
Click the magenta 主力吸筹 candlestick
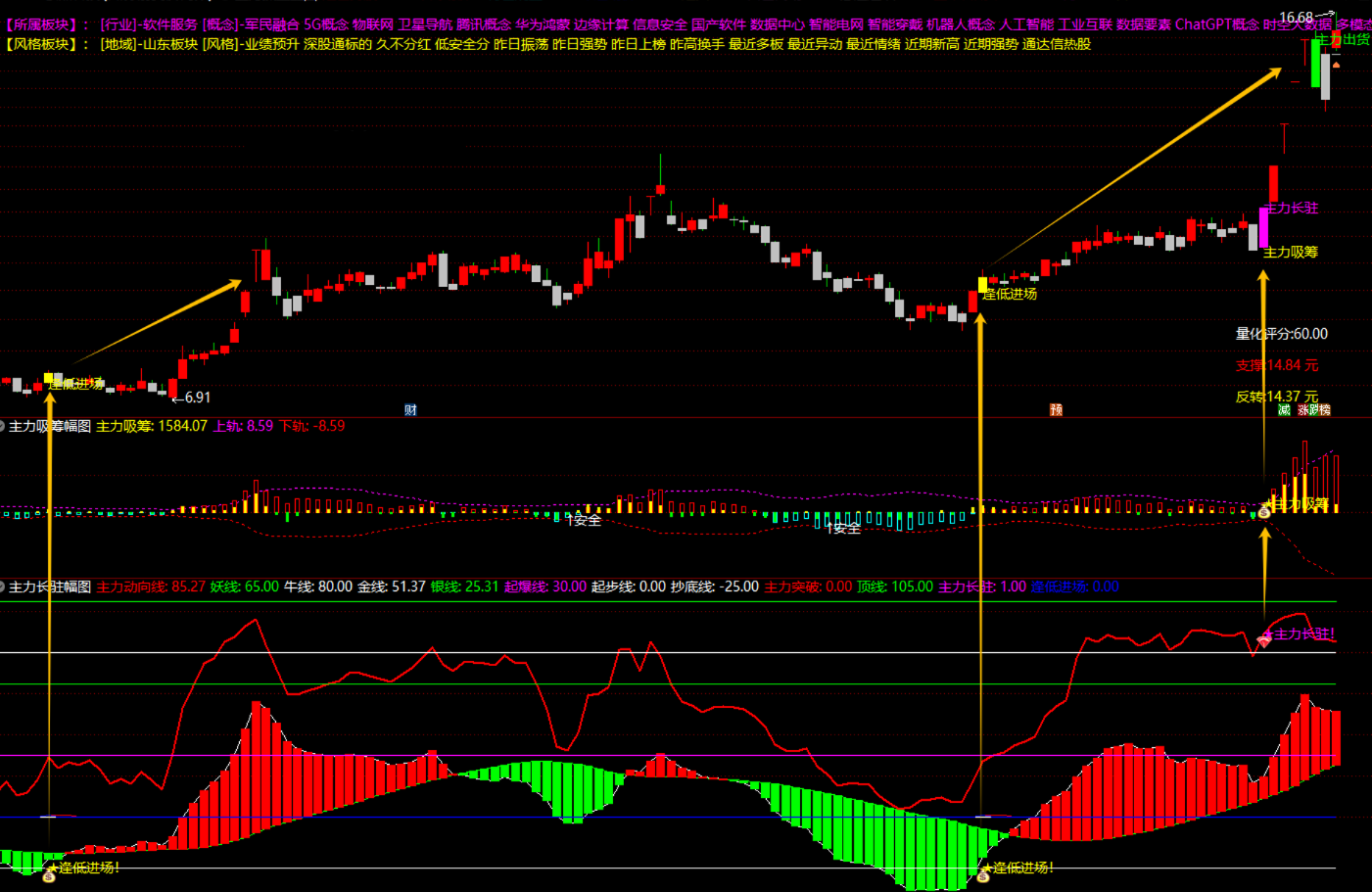(x=1263, y=227)
